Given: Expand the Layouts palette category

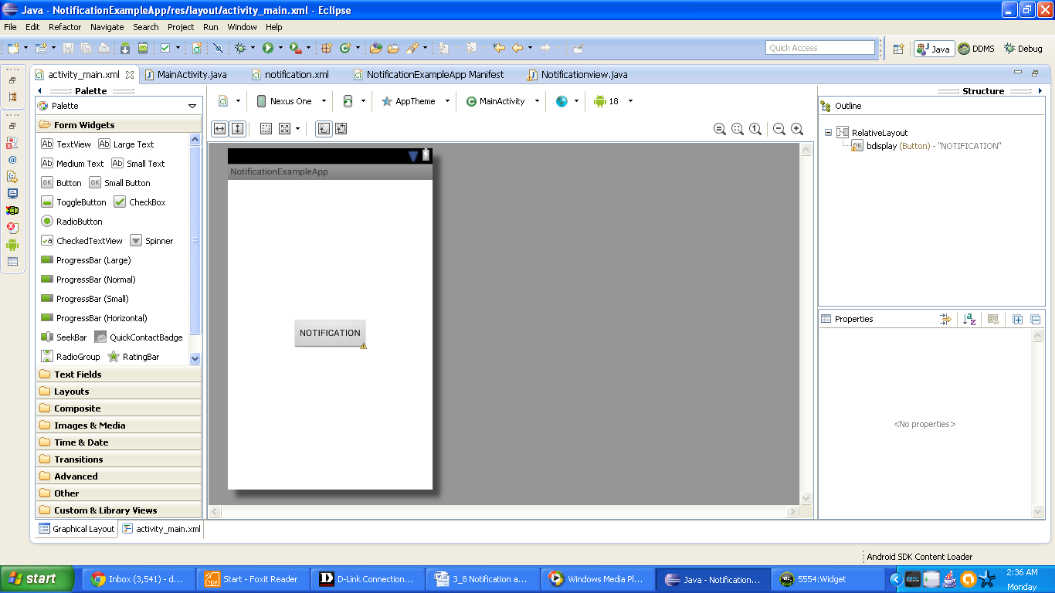Looking at the screenshot, I should [x=118, y=391].
